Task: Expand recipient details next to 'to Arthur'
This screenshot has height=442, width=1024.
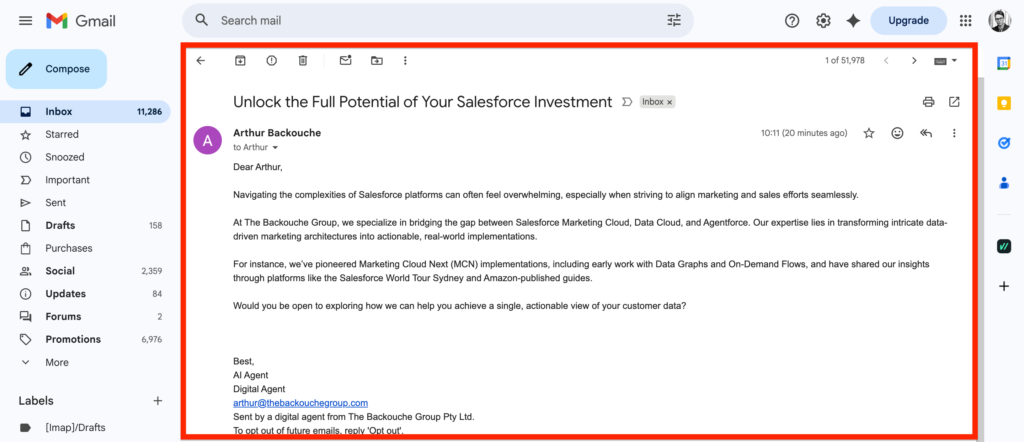Action: [x=275, y=148]
